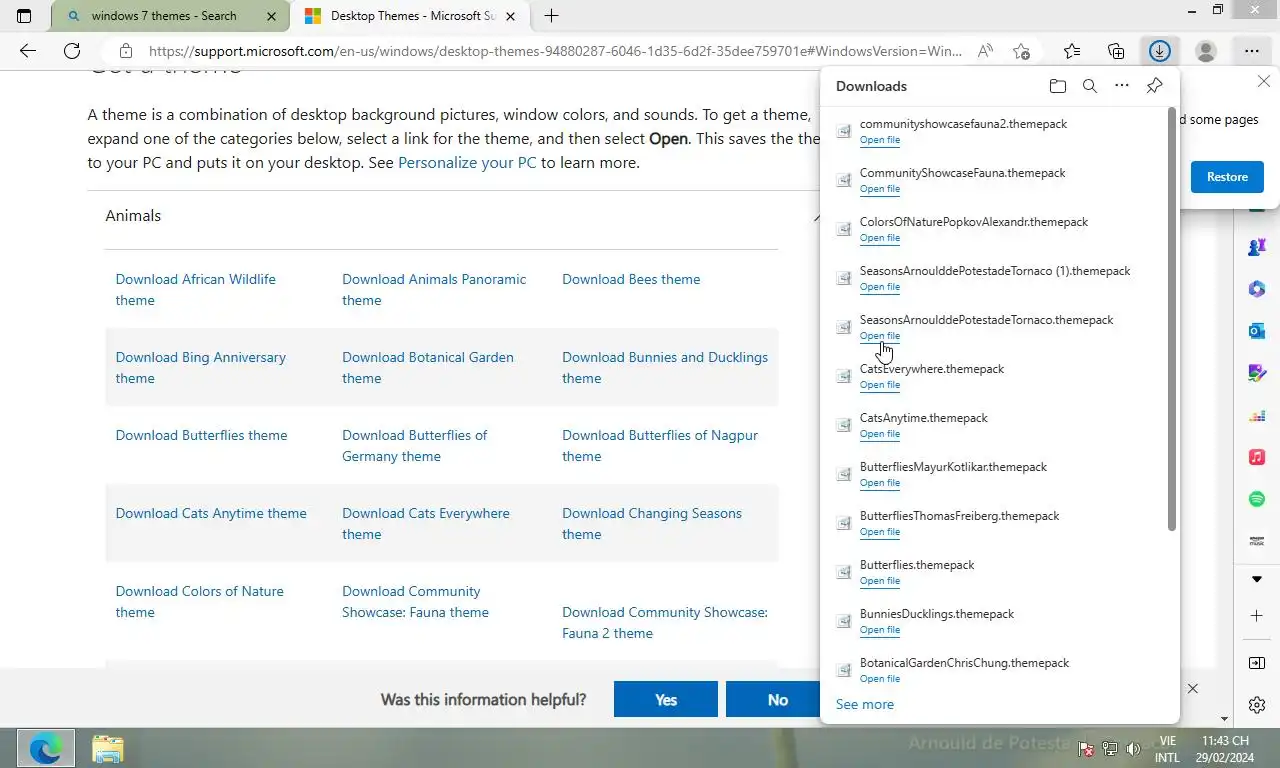Viewport: 1280px width, 768px height.
Task: Click Personalize your PC link
Action: tap(467, 162)
